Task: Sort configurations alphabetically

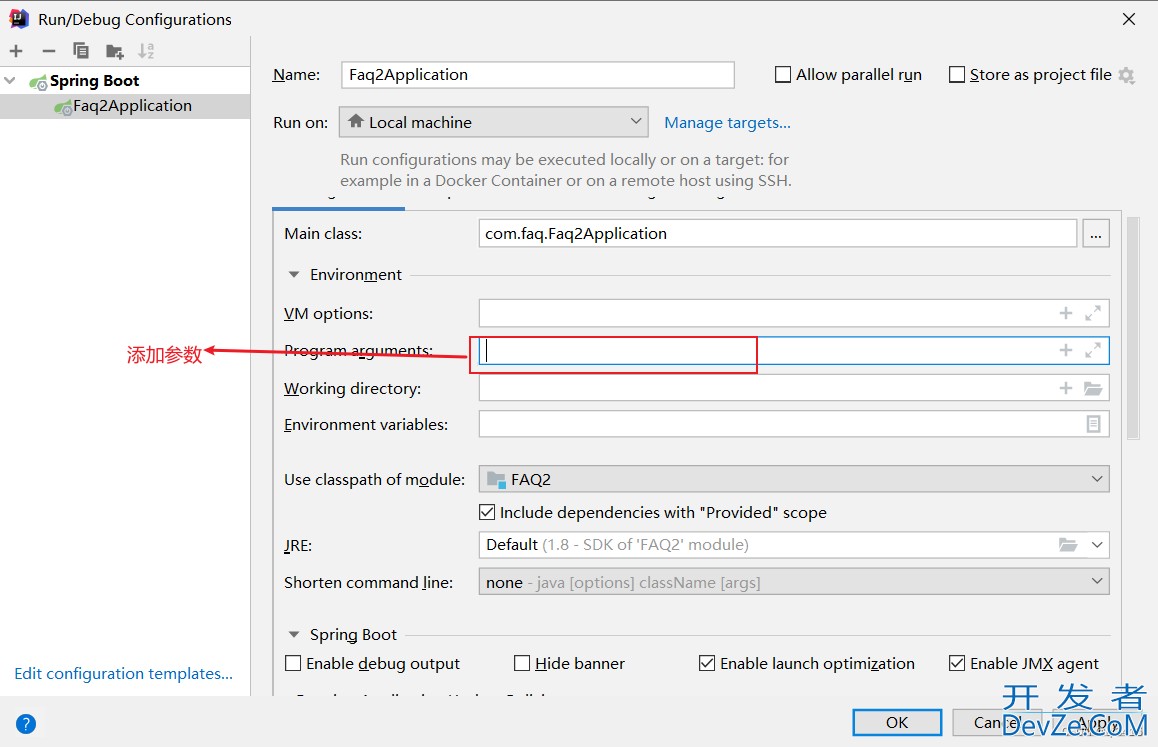Action: point(146,51)
